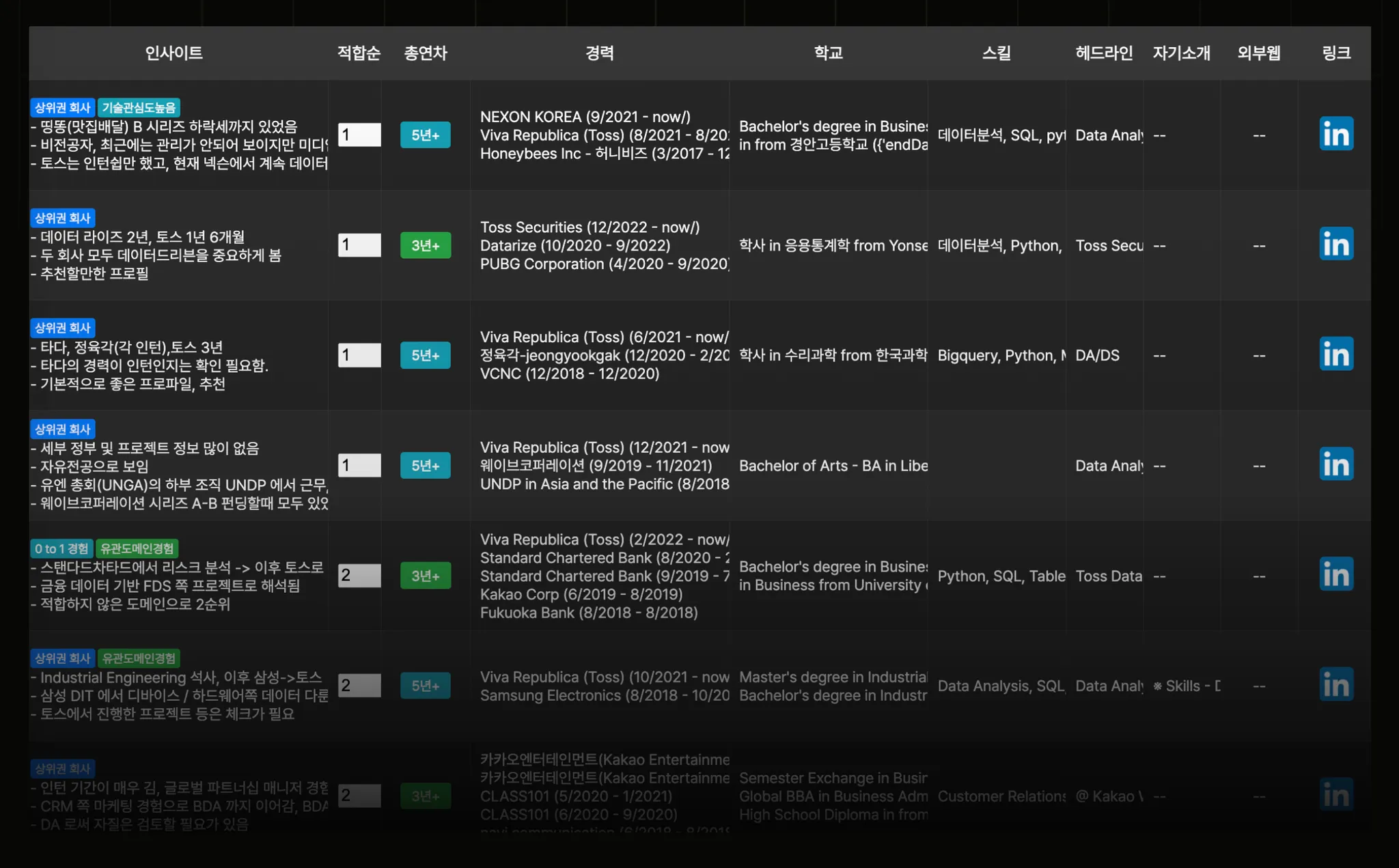The image size is (1399, 868).
Task: Open LinkedIn icon in NEXON KOREA row
Action: [x=1335, y=134]
